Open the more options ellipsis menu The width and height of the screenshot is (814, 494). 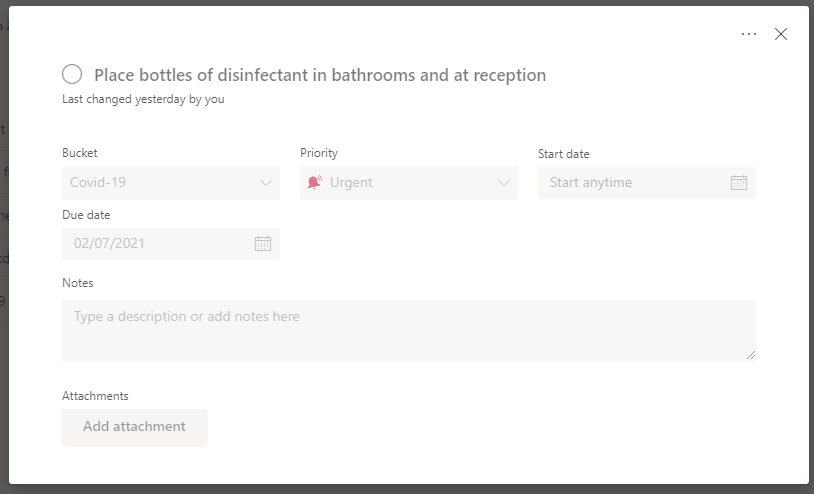tap(749, 34)
